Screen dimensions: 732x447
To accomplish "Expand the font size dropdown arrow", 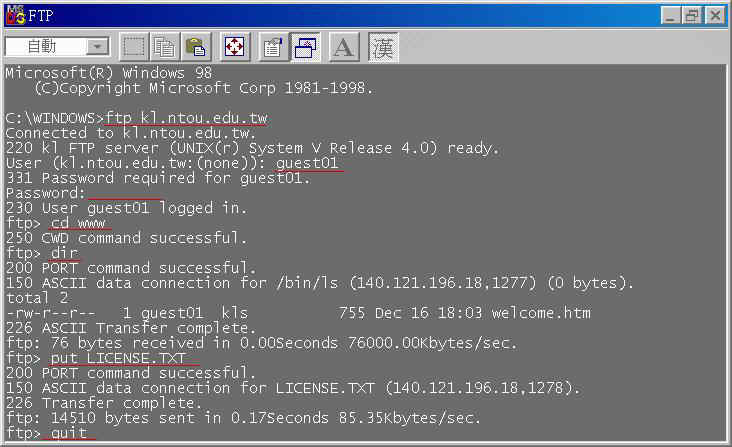I will tap(97, 47).
